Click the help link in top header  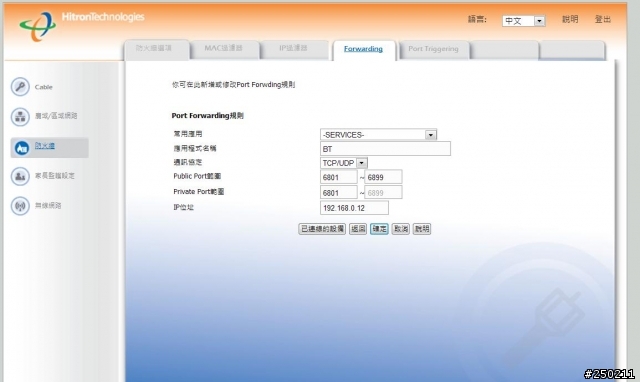[570, 19]
